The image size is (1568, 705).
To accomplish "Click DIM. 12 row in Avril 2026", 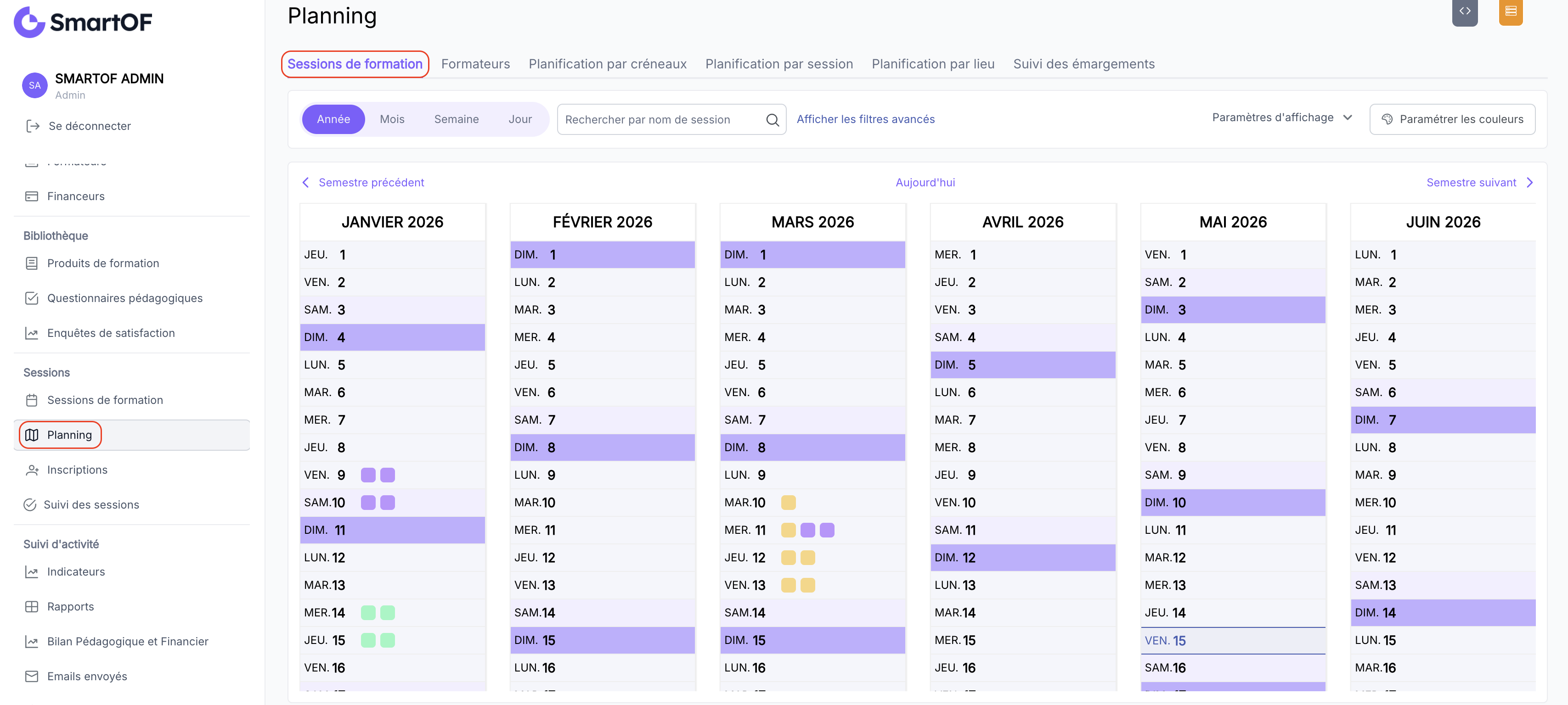I will (1023, 558).
